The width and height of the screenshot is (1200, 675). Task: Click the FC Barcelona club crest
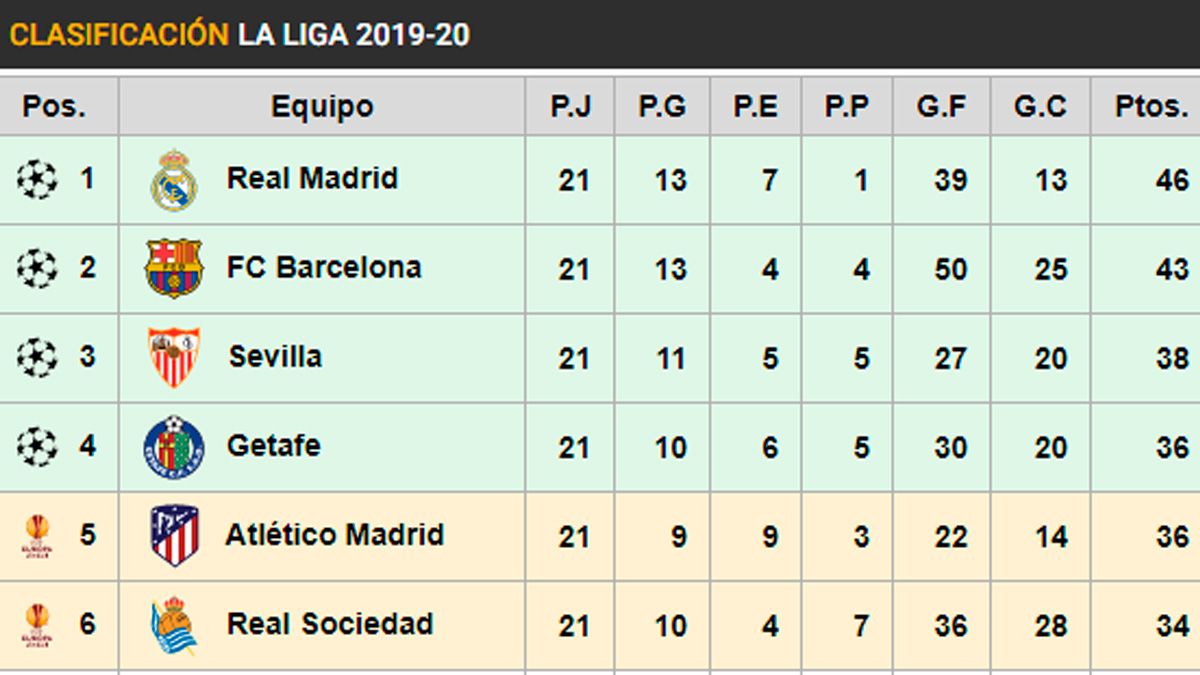pyautogui.click(x=174, y=268)
